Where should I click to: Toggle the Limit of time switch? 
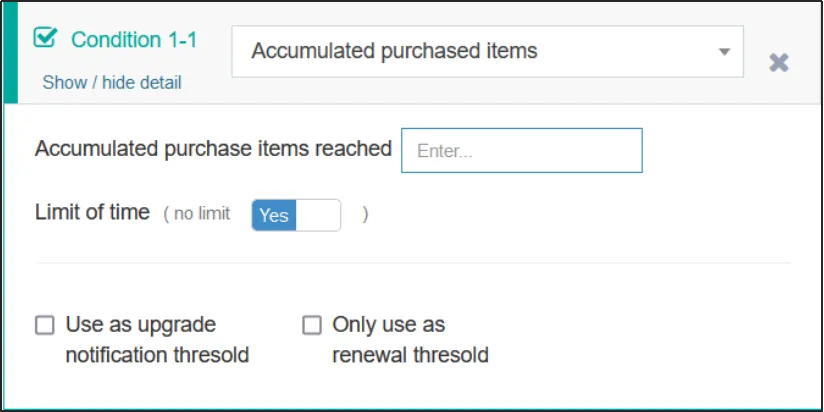pyautogui.click(x=296, y=215)
